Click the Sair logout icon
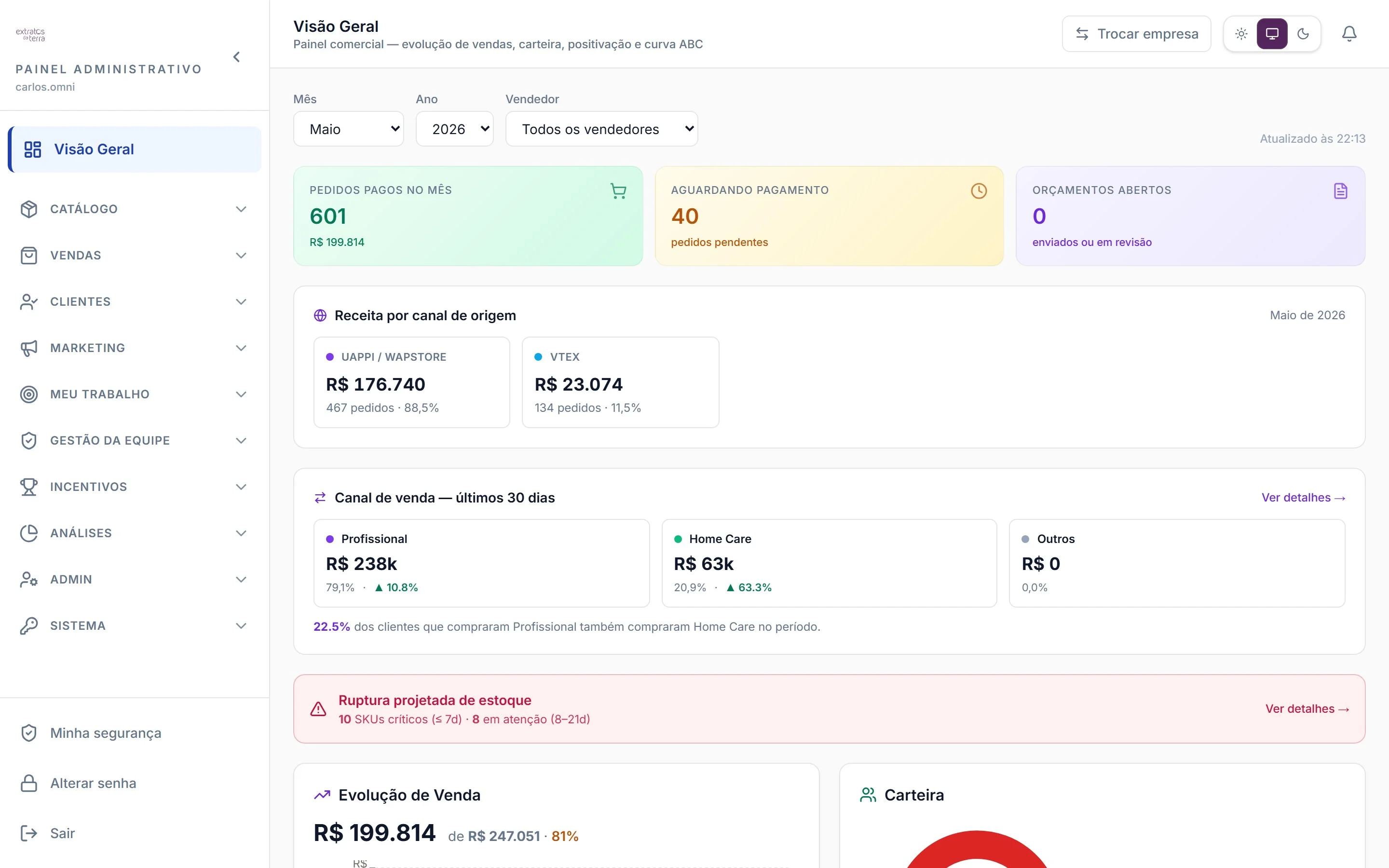 click(29, 833)
